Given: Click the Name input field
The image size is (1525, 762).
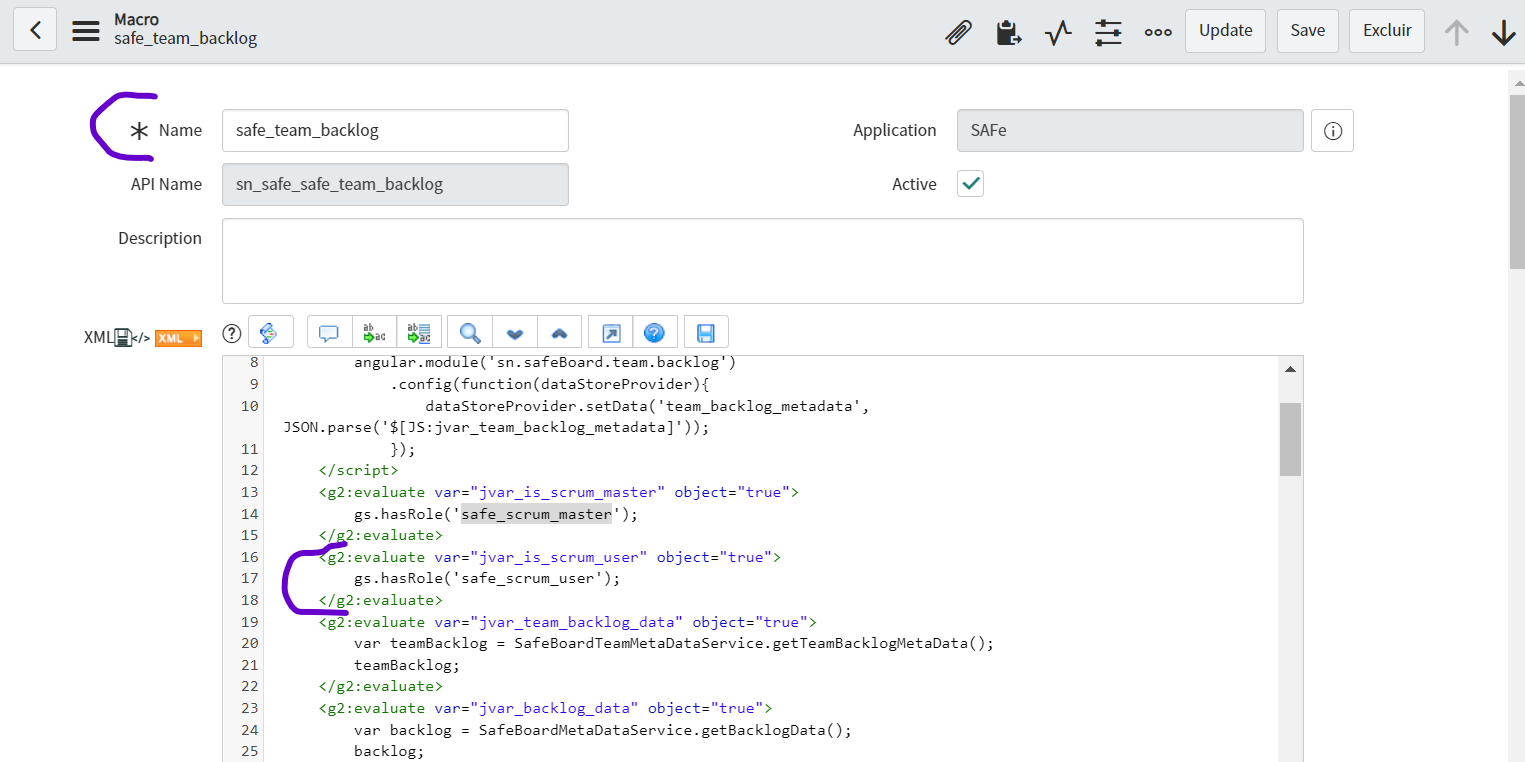Looking at the screenshot, I should pyautogui.click(x=395, y=130).
